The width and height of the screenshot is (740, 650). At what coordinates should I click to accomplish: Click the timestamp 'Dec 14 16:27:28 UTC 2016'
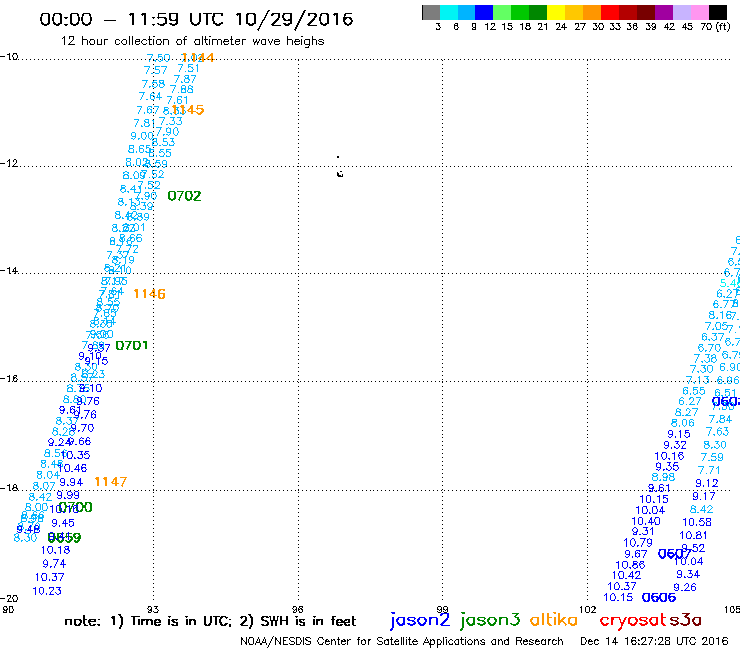654,641
